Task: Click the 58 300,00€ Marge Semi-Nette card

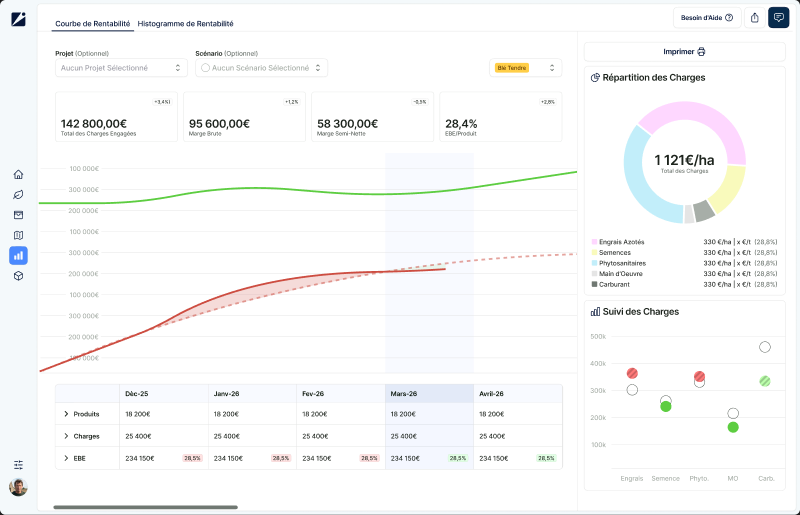Action: [x=372, y=117]
